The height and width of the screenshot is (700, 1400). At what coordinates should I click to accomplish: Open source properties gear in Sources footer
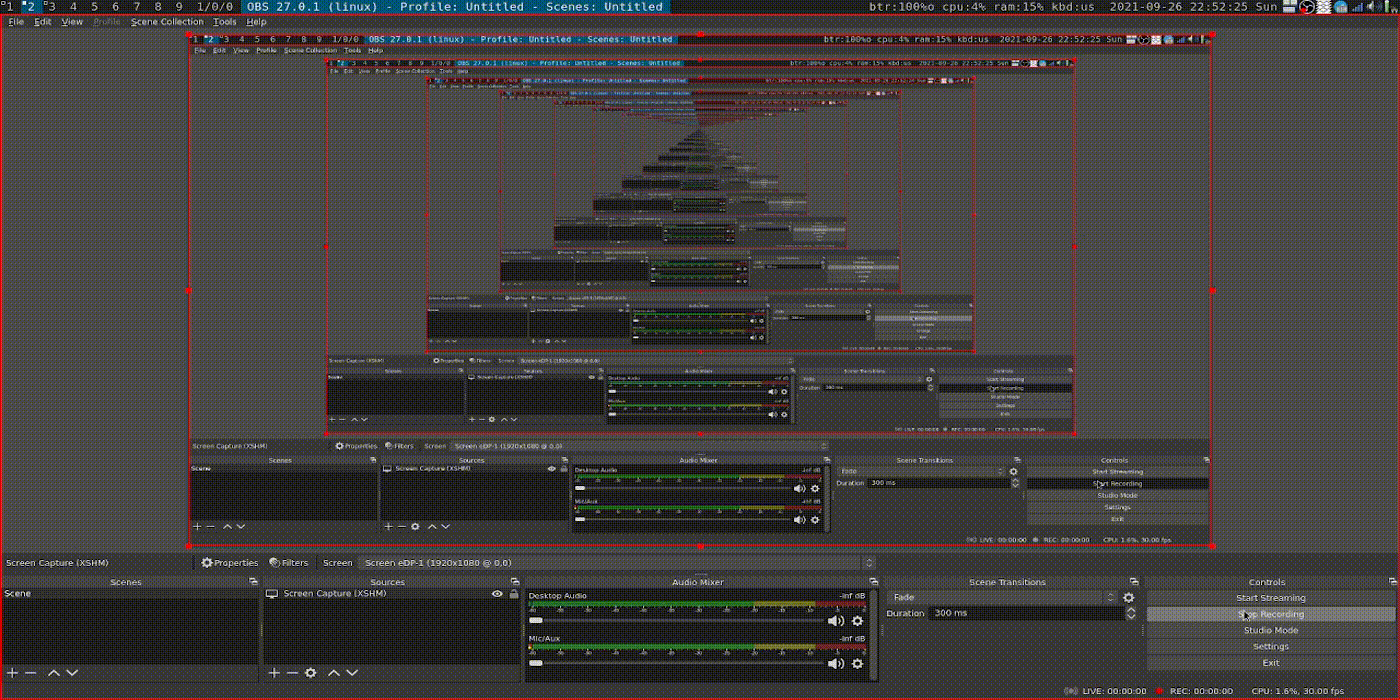point(311,673)
